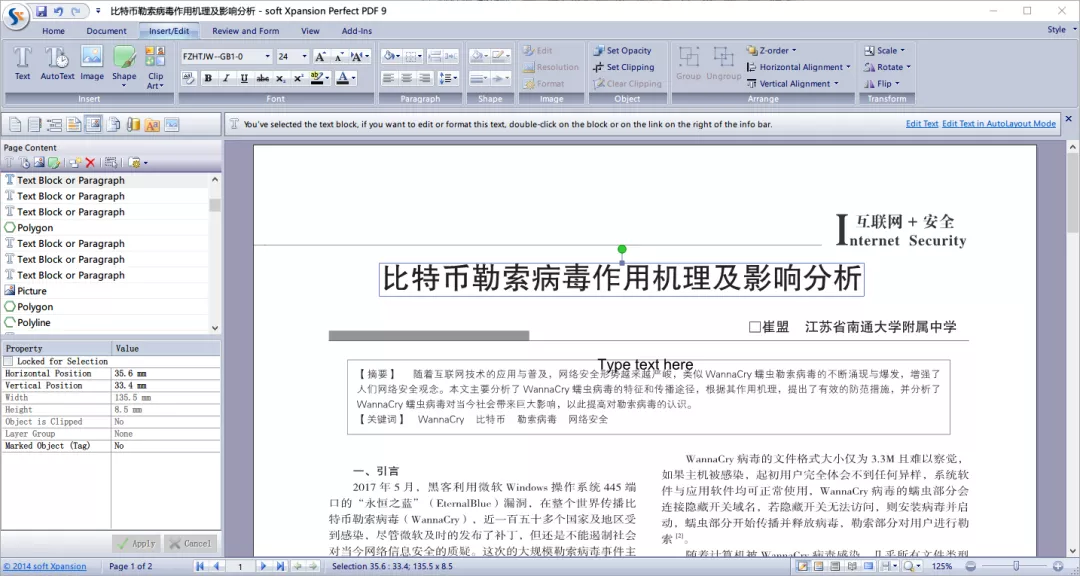Open the content settings folder-gear dropdown
This screenshot has height=576, width=1080.
coord(138,163)
